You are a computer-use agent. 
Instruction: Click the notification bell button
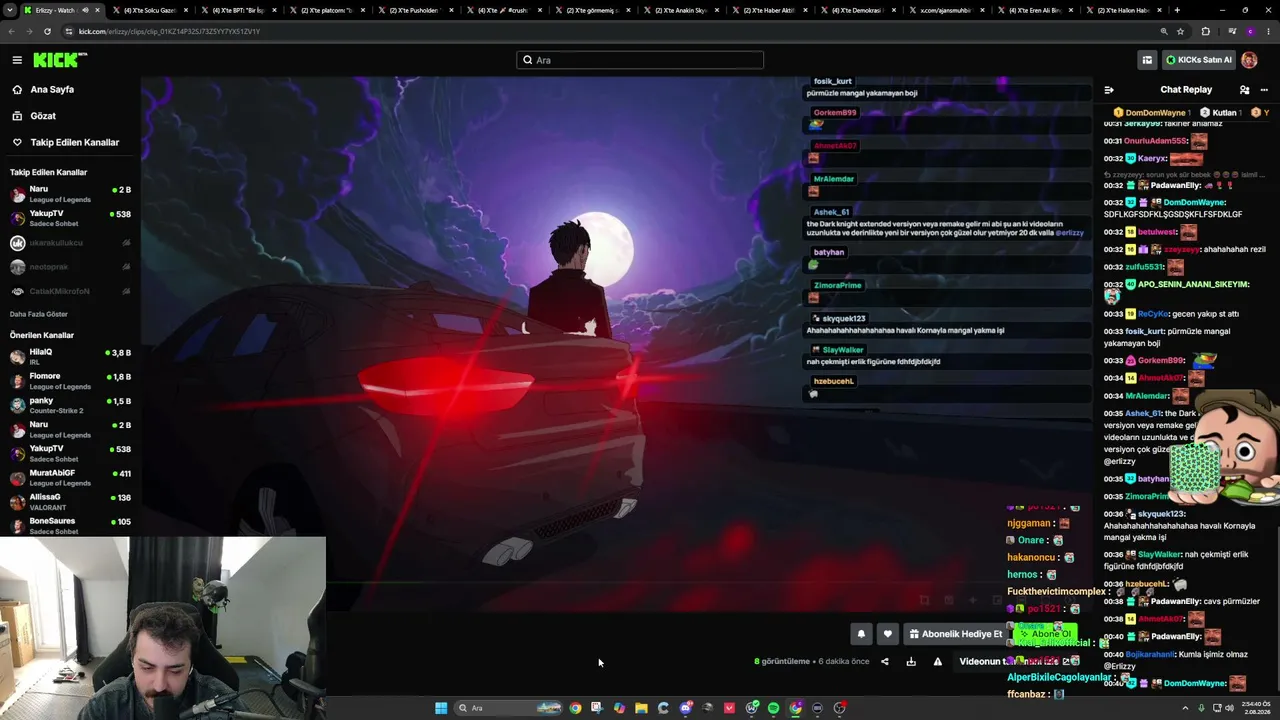(x=861, y=634)
